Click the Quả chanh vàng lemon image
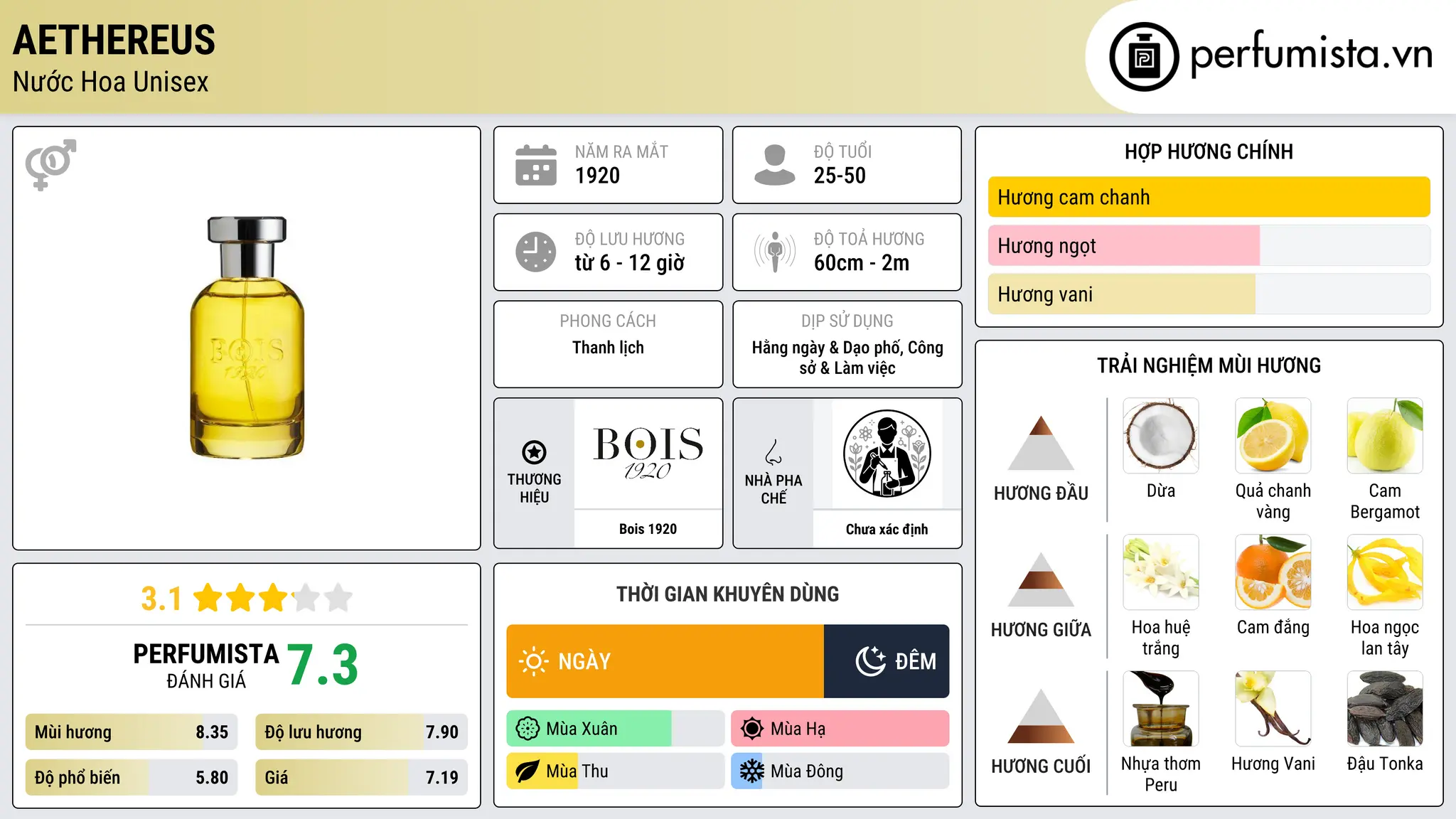 (1273, 436)
